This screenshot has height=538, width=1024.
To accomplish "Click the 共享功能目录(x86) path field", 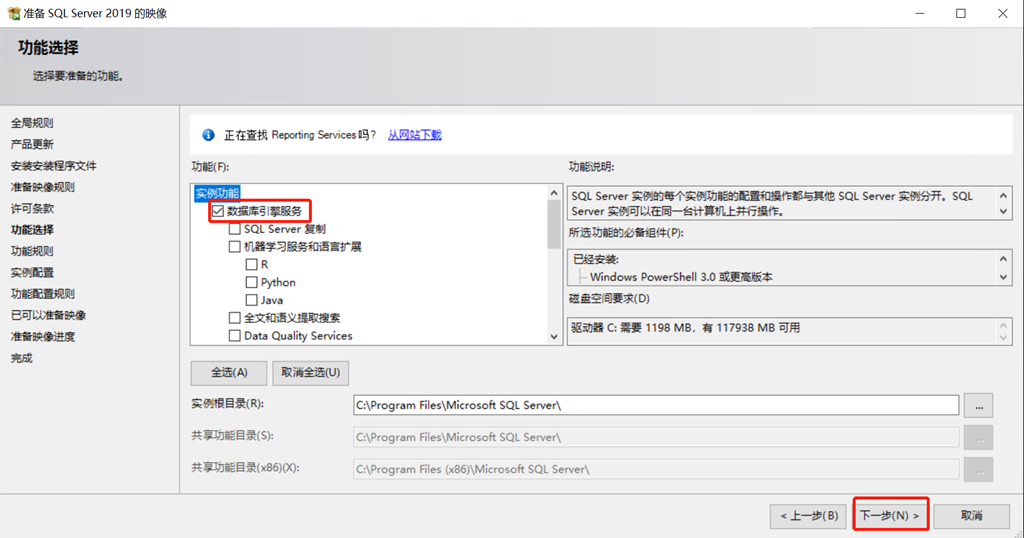I will (x=656, y=469).
